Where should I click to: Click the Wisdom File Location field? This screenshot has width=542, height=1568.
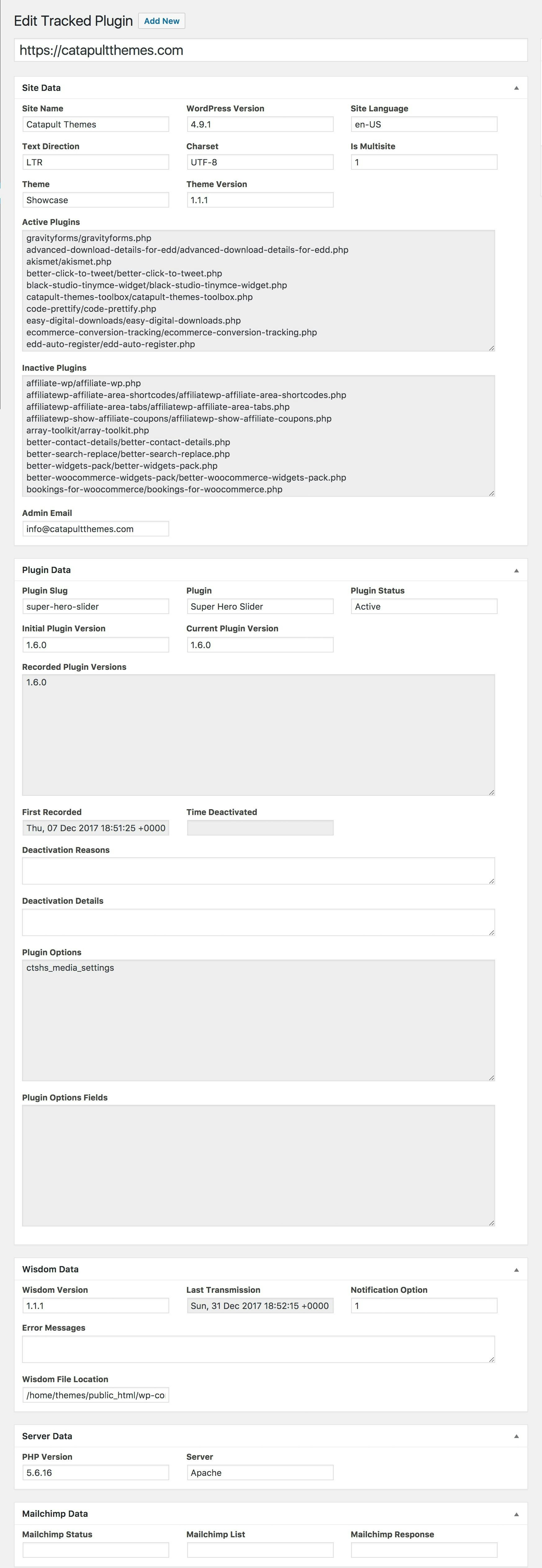(96, 1395)
